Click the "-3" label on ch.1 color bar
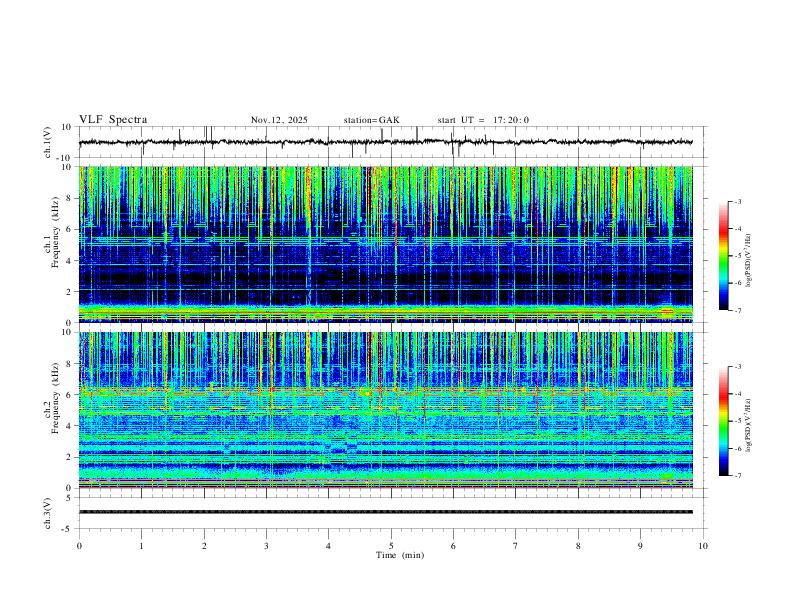The width and height of the screenshot is (792, 612). click(x=737, y=201)
